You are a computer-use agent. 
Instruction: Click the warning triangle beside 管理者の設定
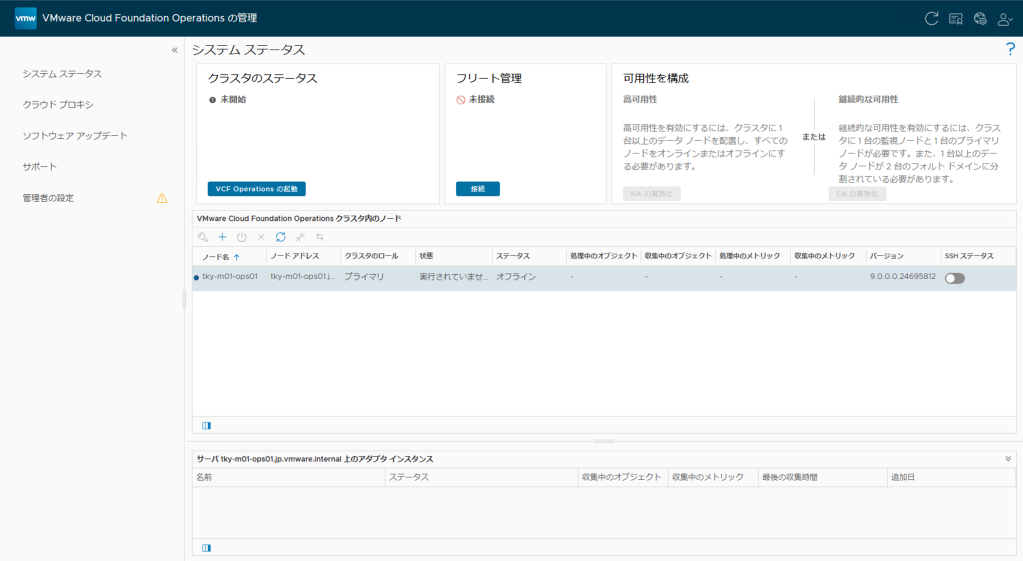coord(162,198)
